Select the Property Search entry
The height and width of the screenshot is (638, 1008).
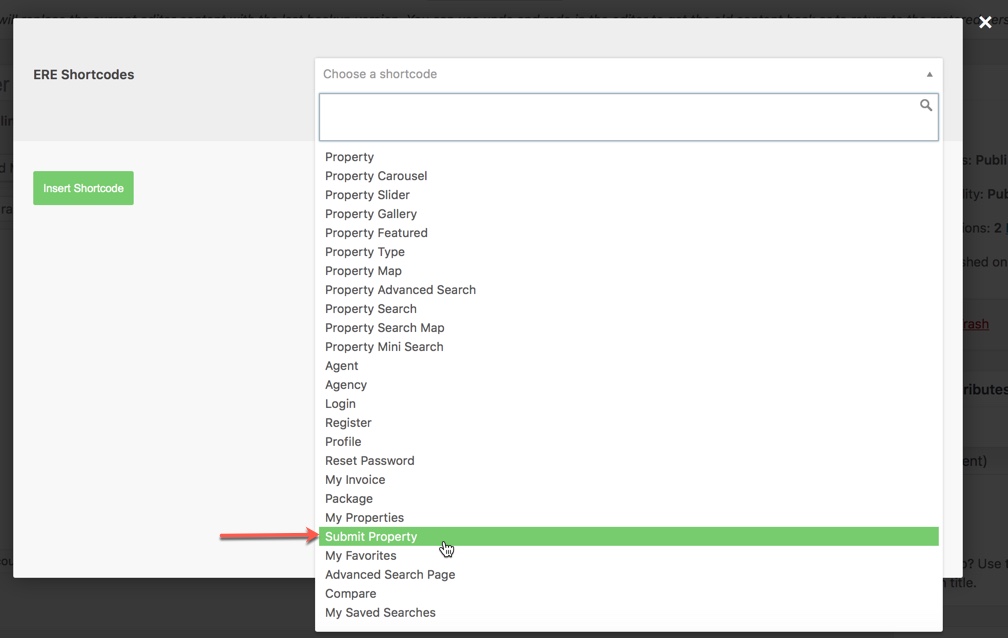[629, 309]
